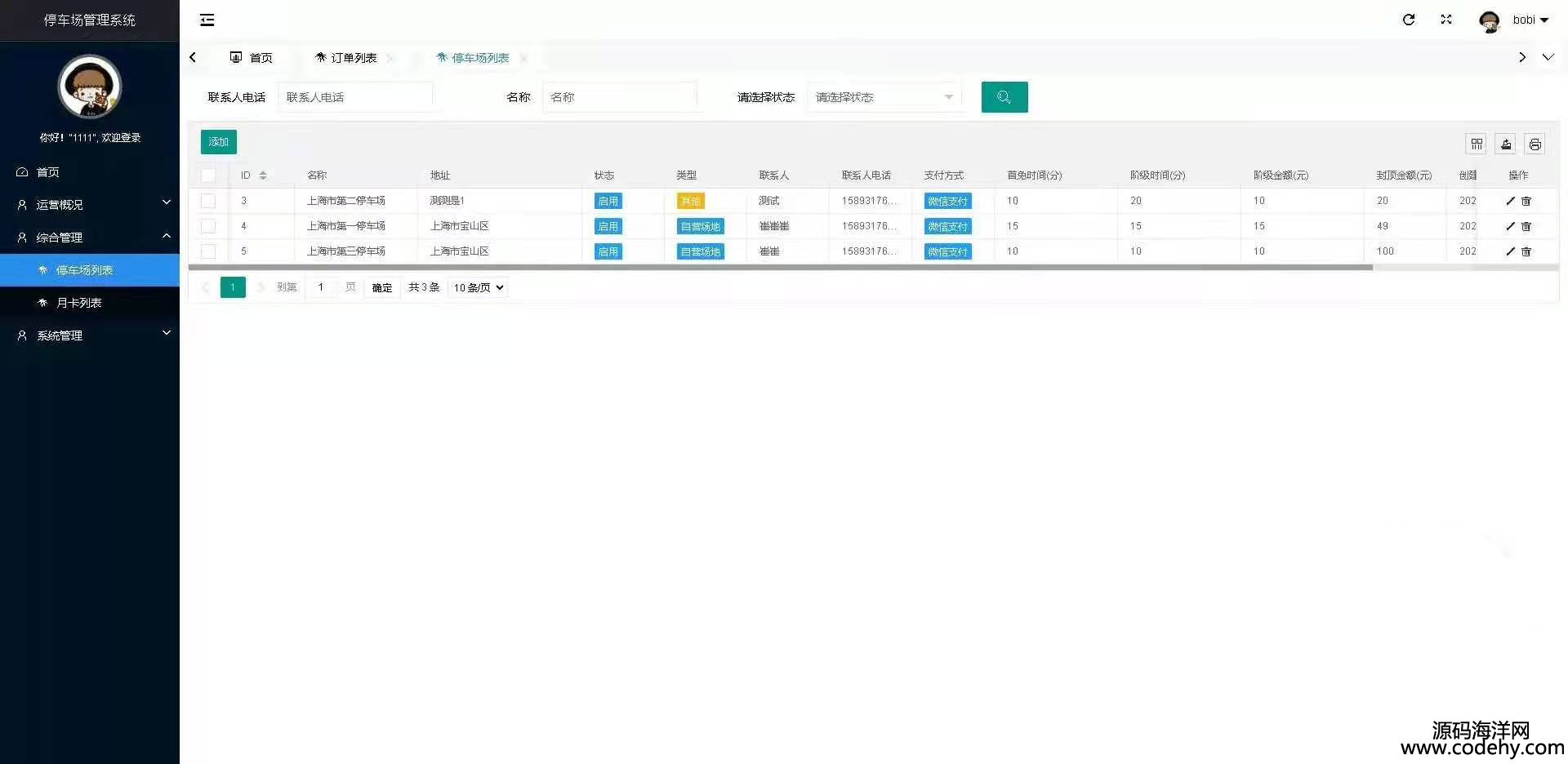1568x764 pixels.
Task: Check the row with ID 4
Action: [208, 226]
